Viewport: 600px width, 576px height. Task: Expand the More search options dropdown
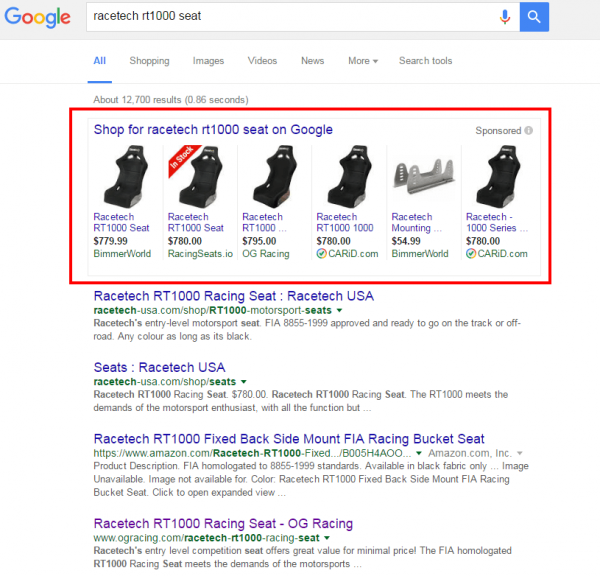362,61
